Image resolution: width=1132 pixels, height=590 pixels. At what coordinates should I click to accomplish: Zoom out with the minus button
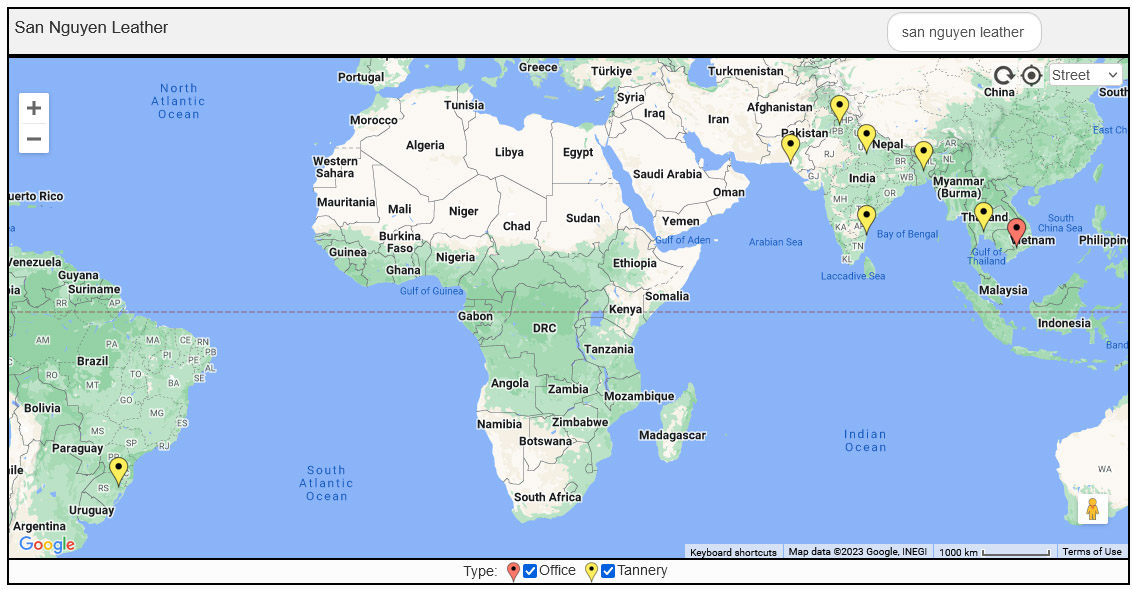[34, 139]
